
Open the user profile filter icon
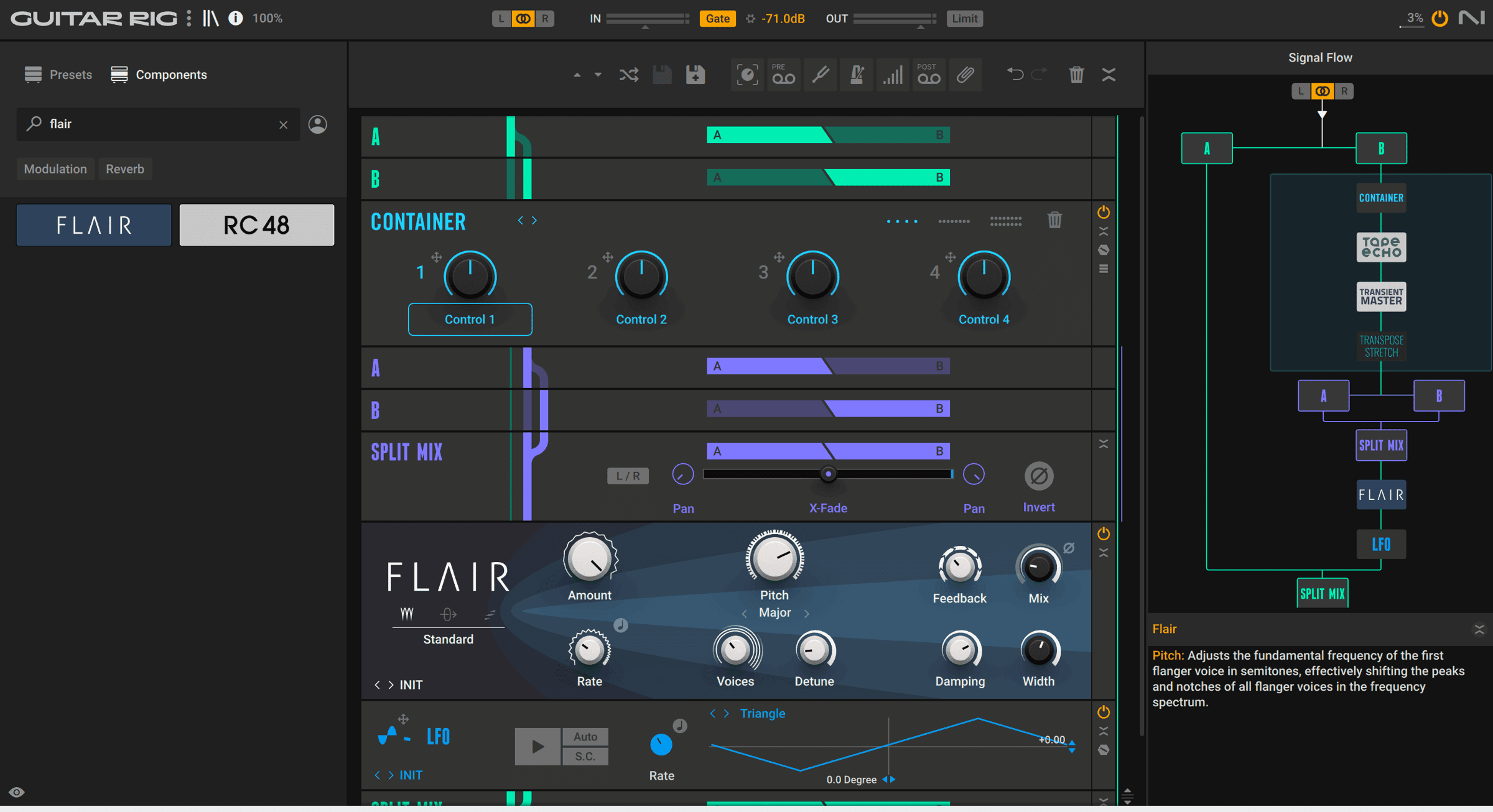pyautogui.click(x=318, y=124)
